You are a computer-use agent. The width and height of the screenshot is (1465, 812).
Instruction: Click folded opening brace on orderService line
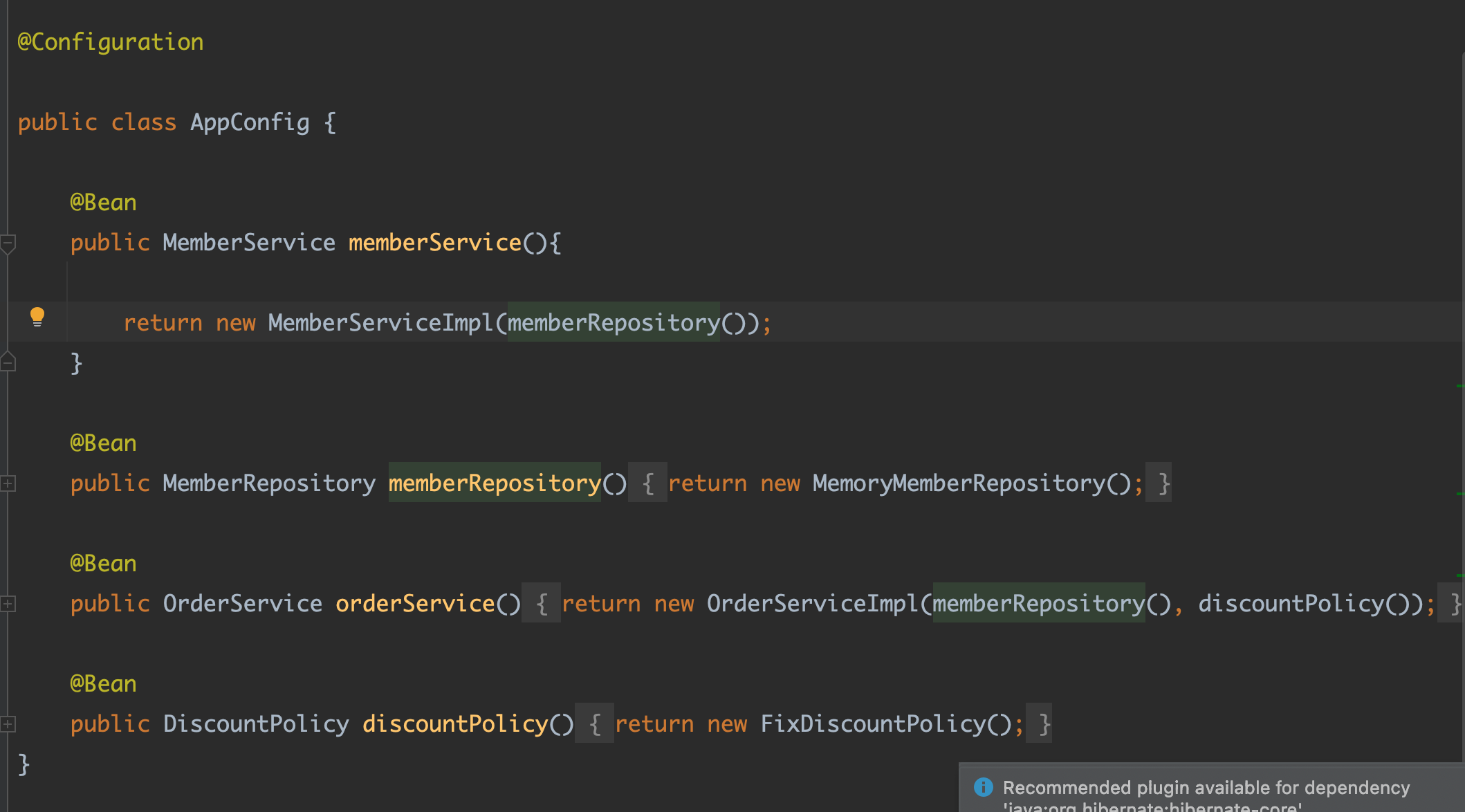click(x=542, y=604)
